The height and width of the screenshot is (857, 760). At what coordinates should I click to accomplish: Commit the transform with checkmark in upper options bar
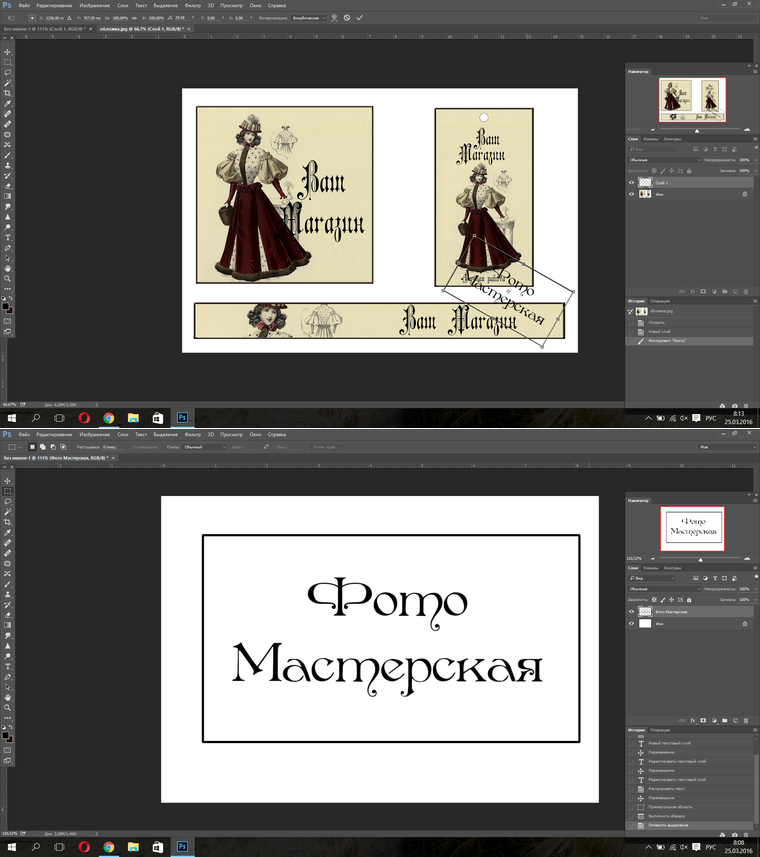point(360,18)
